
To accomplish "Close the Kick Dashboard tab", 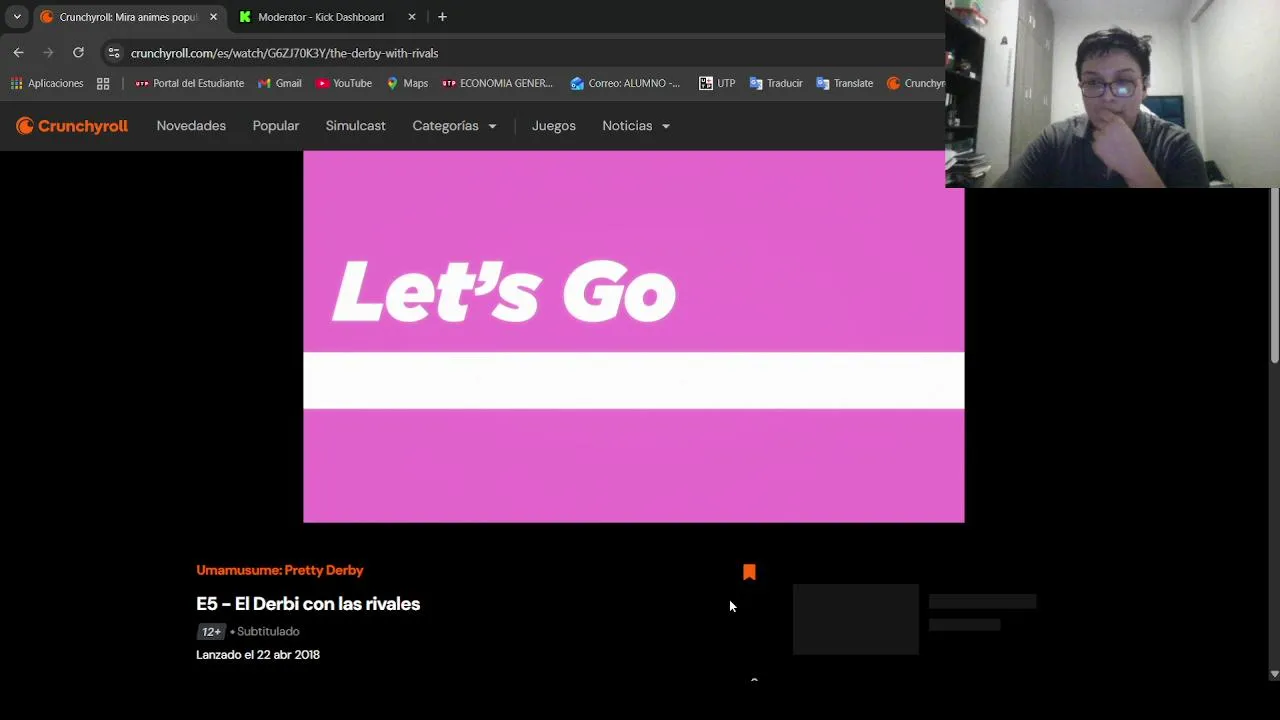I will 411,17.
